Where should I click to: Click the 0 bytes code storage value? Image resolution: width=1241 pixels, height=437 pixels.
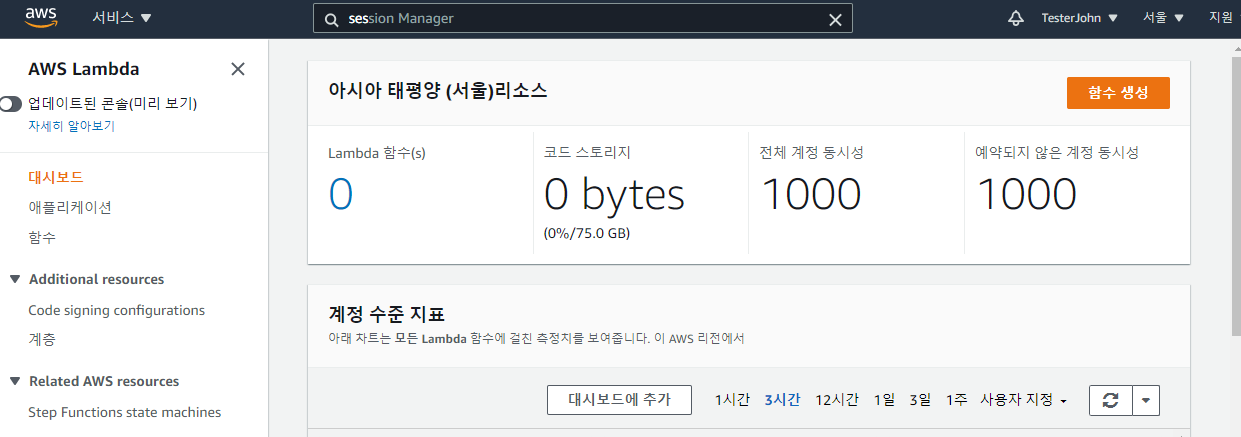coord(614,194)
